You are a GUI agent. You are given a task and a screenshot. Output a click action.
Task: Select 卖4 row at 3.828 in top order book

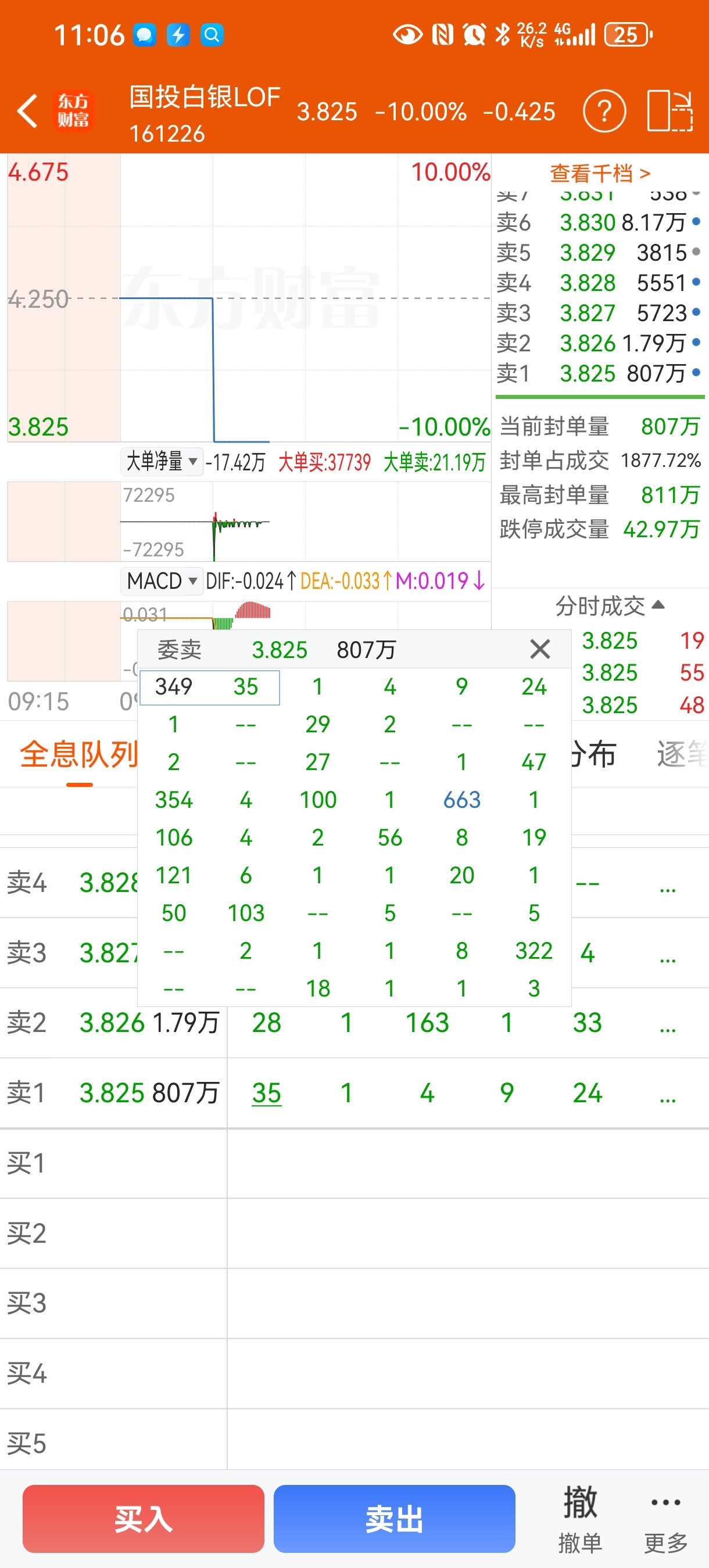599,282
